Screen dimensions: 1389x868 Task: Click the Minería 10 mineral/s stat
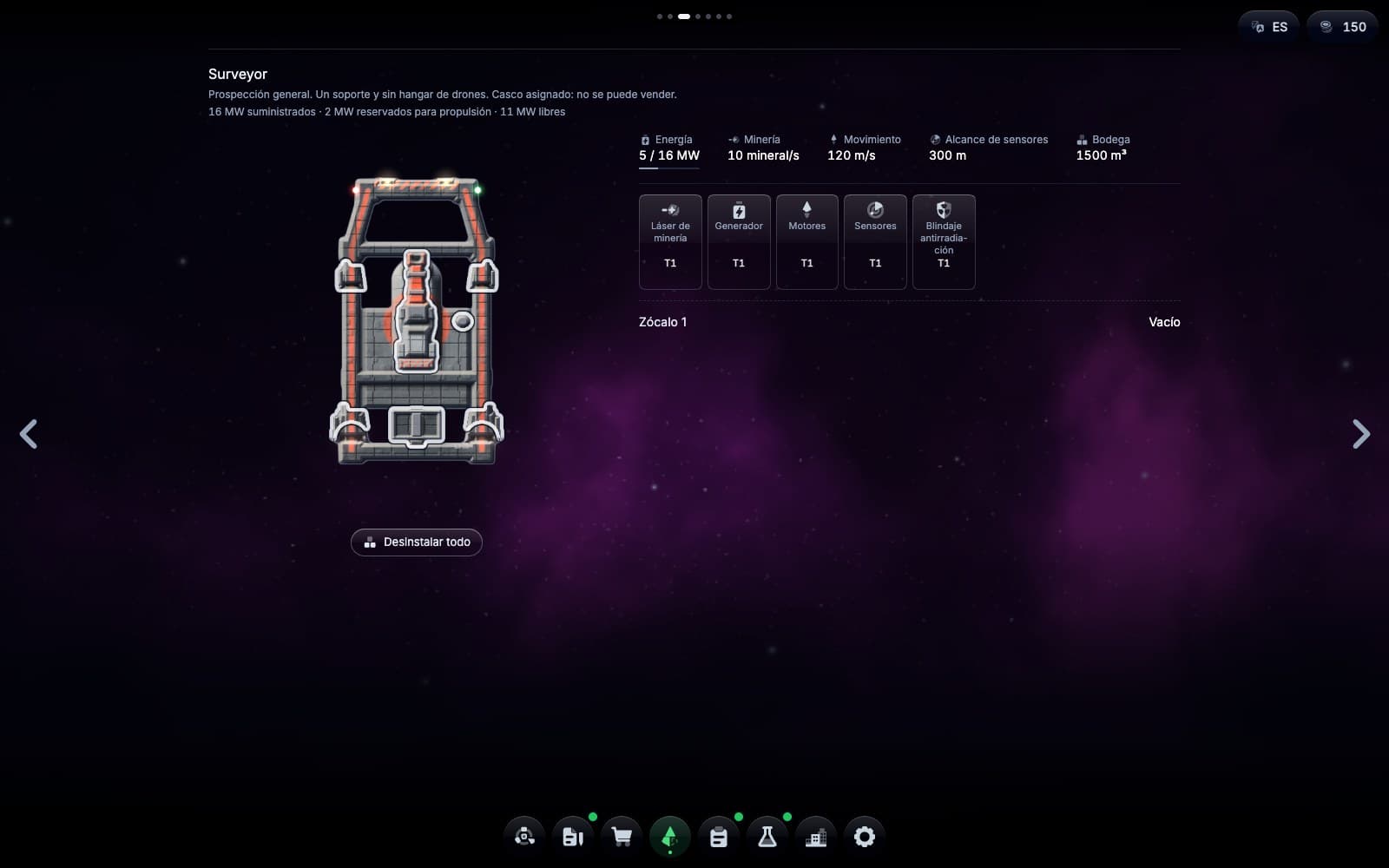point(763,148)
